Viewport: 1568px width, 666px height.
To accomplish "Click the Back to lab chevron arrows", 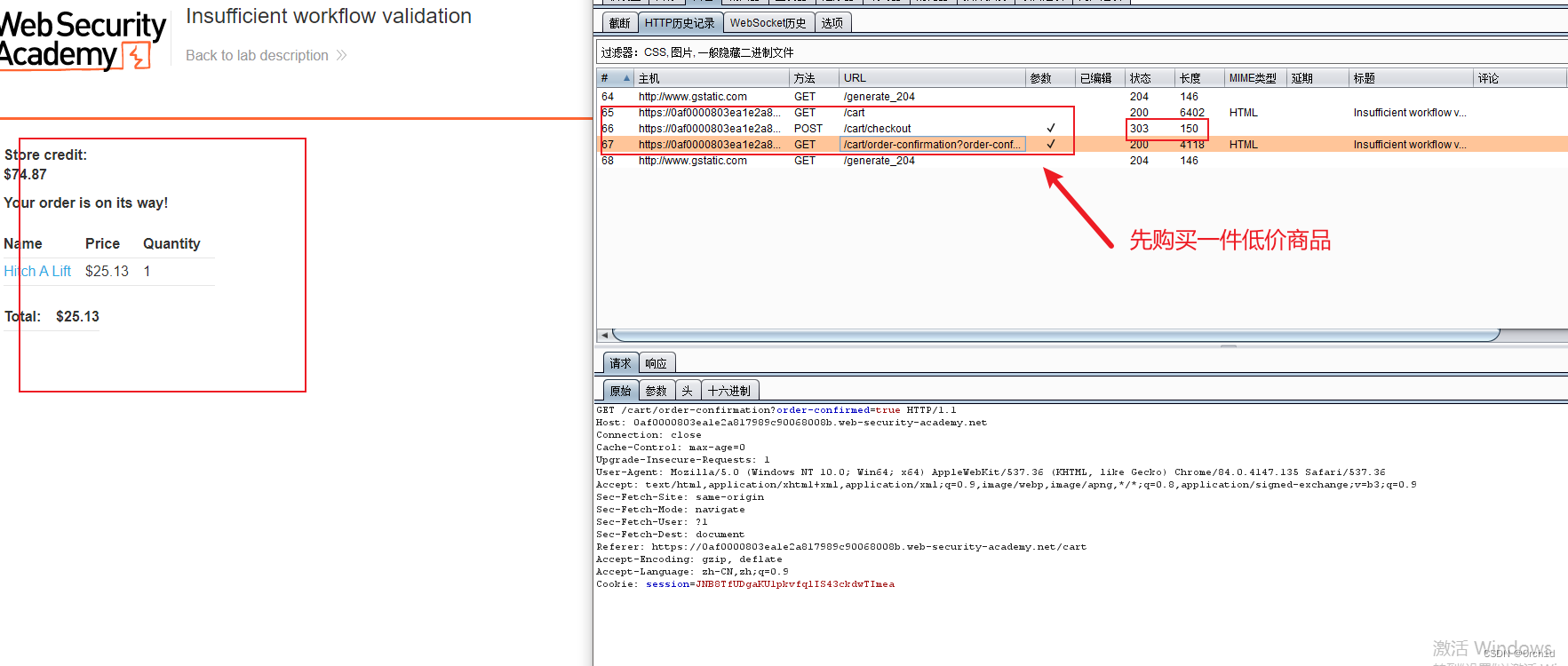I will tap(341, 55).
